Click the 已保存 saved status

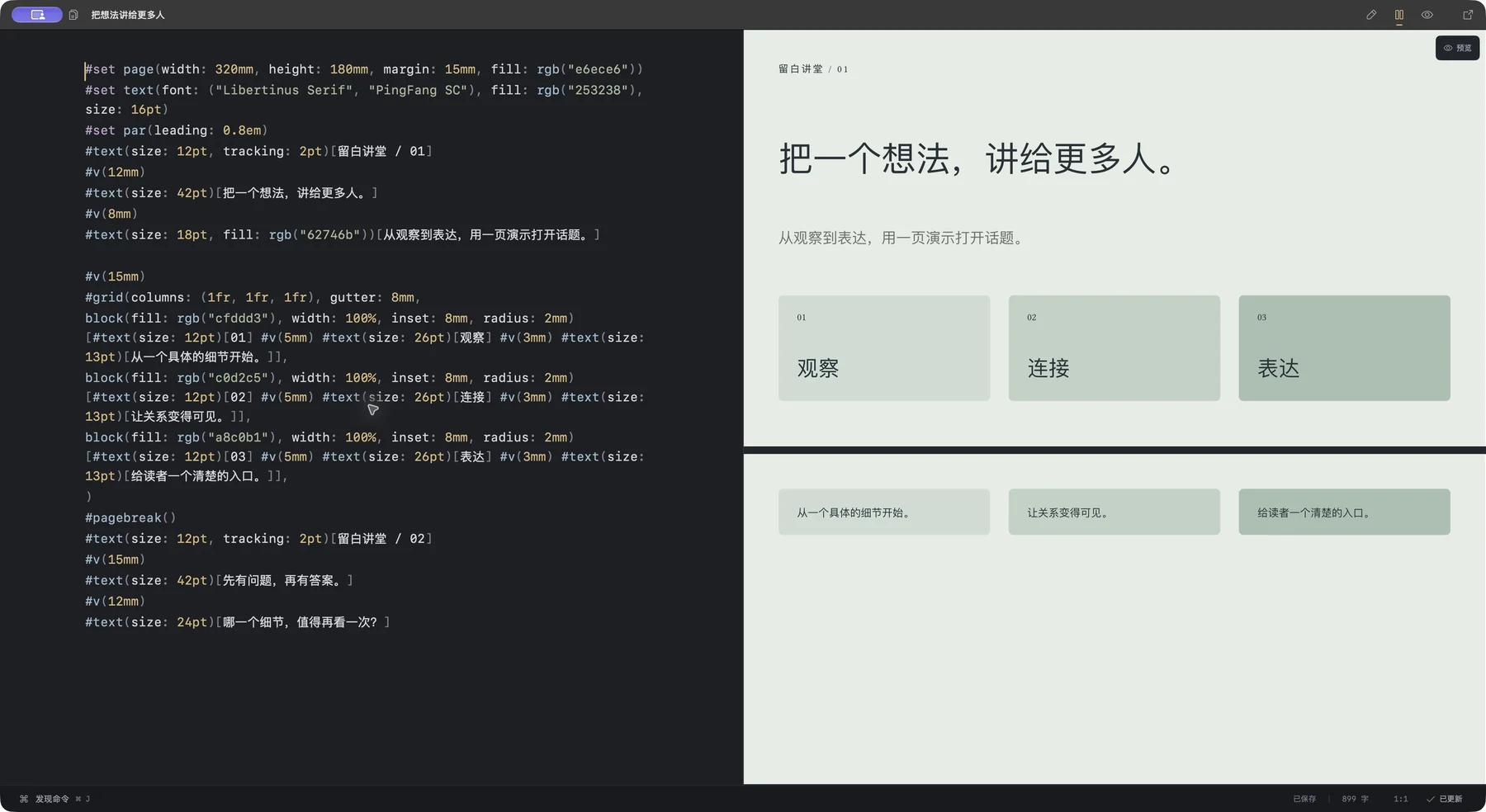pyautogui.click(x=1304, y=799)
